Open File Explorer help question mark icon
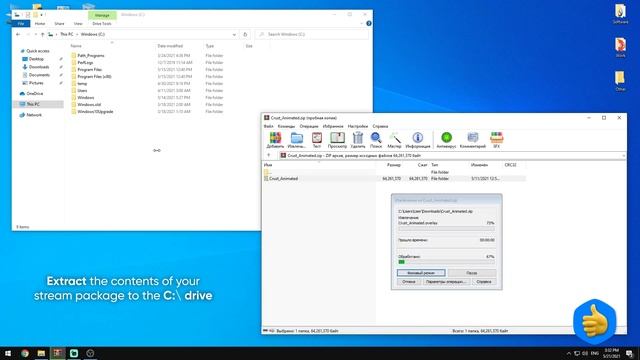640x360 pixels. pos(369,24)
